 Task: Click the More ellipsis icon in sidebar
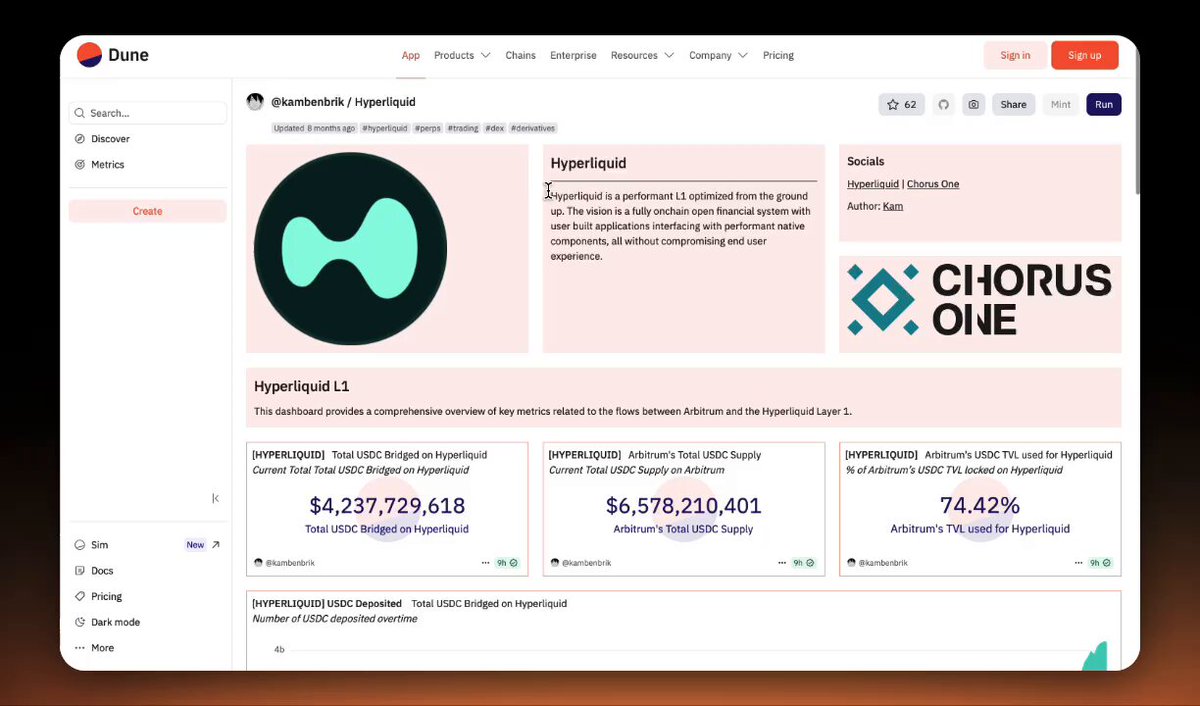[x=80, y=648]
